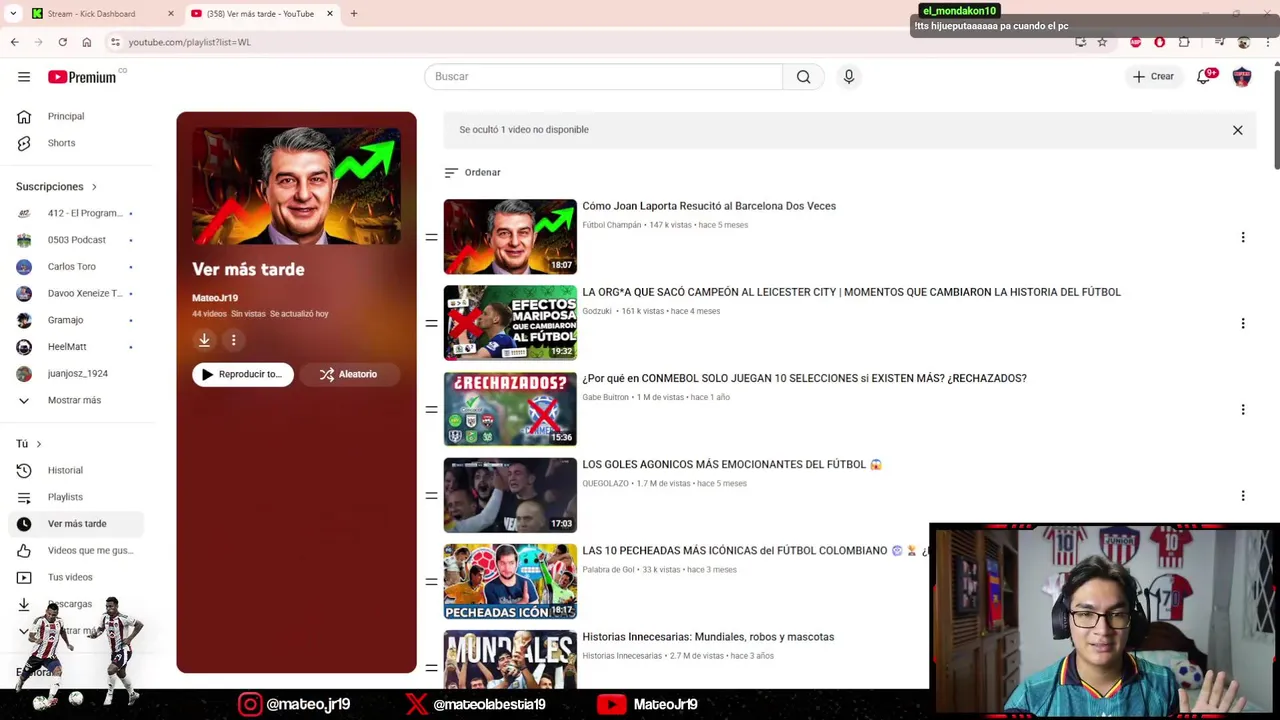The width and height of the screenshot is (1280, 720).
Task: Open options for CONMEBOL video
Action: point(1243,409)
